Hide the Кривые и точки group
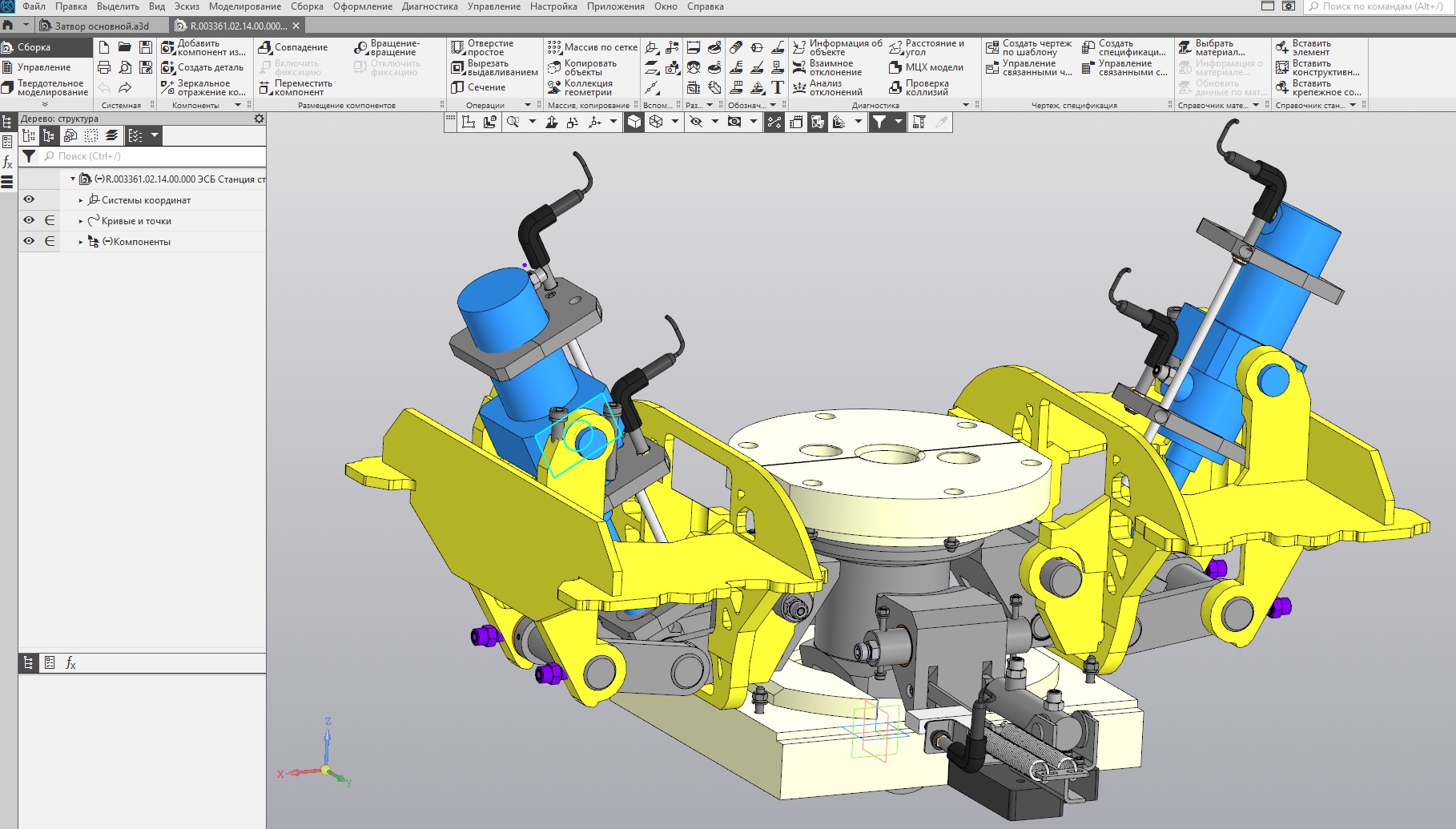 [29, 220]
